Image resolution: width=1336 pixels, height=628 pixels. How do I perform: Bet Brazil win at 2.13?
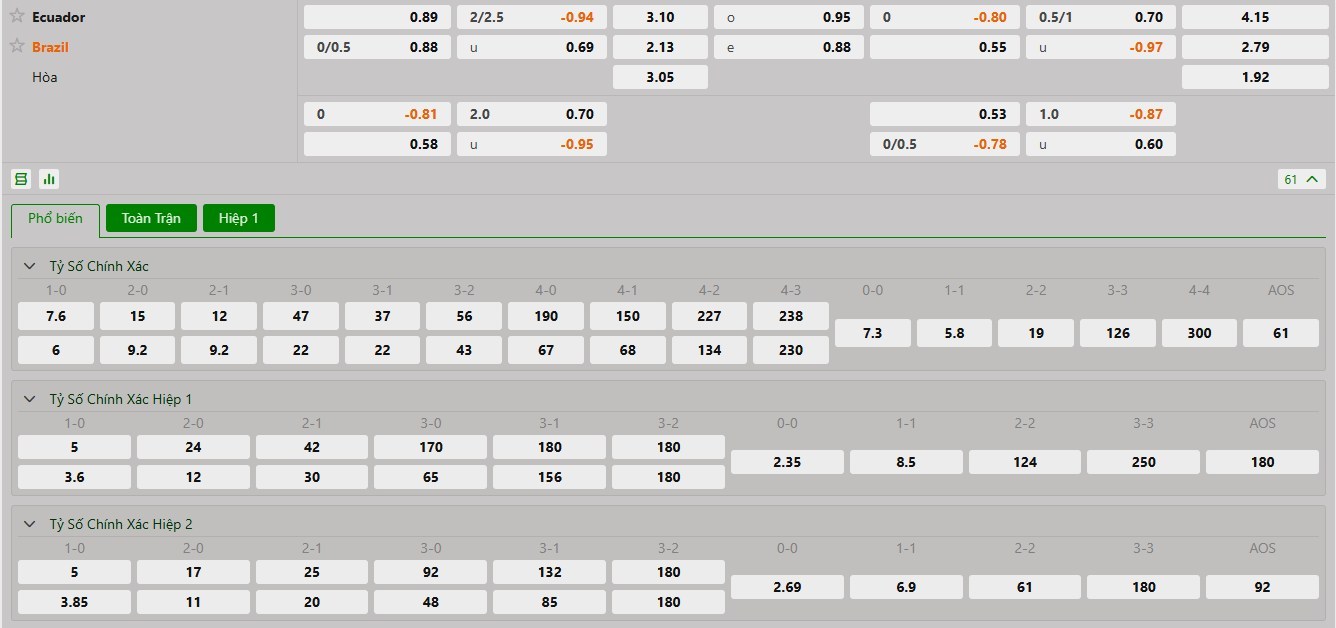[x=660, y=47]
